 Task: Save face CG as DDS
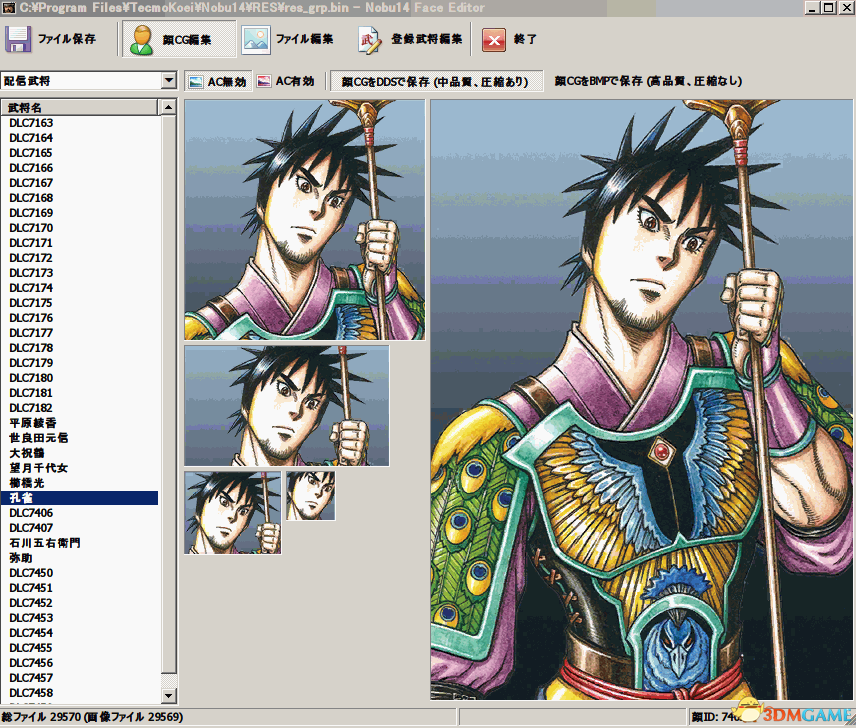pos(436,81)
